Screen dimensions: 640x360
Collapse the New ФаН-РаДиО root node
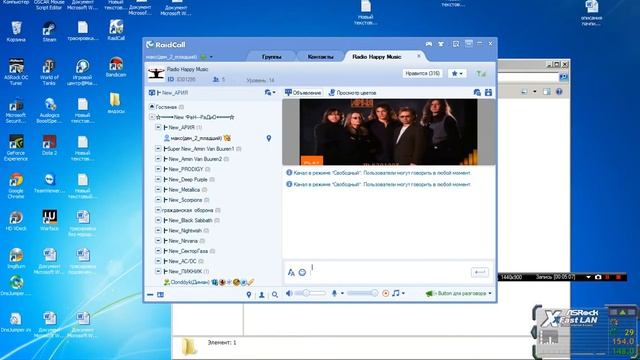[151, 117]
